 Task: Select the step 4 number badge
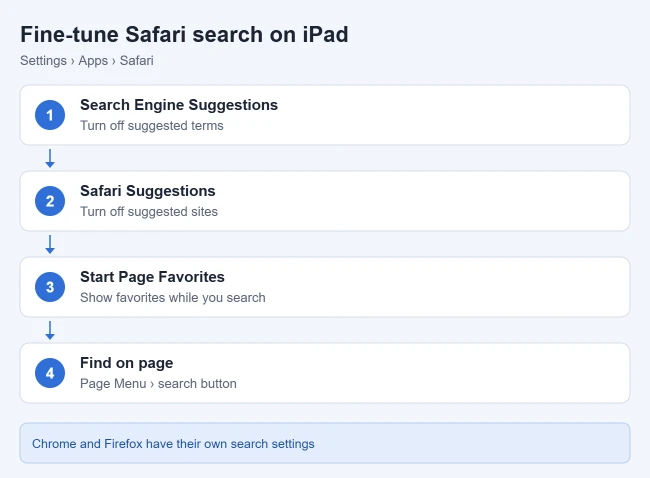coord(50,373)
